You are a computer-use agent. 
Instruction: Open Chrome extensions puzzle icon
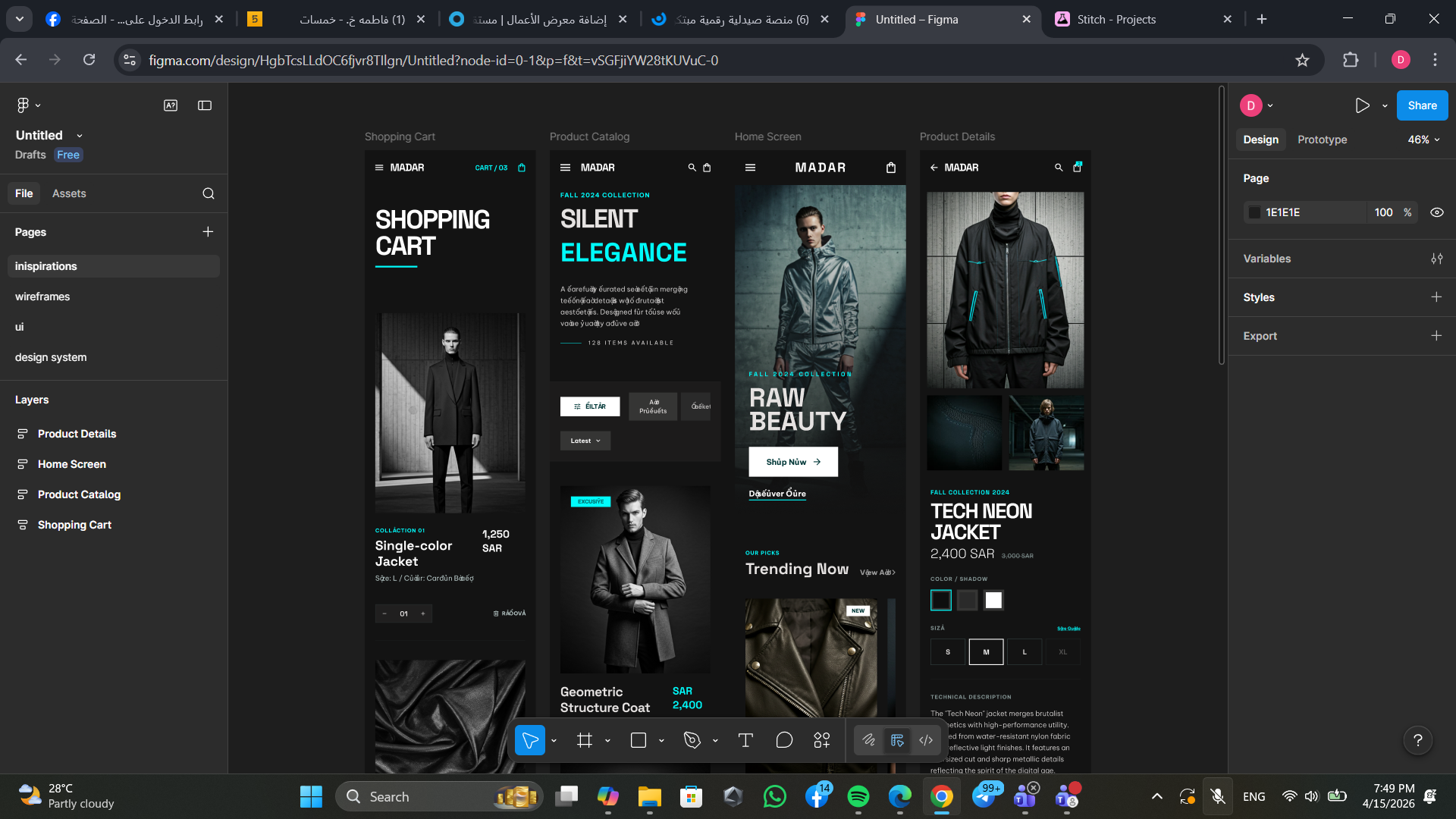click(x=1351, y=60)
